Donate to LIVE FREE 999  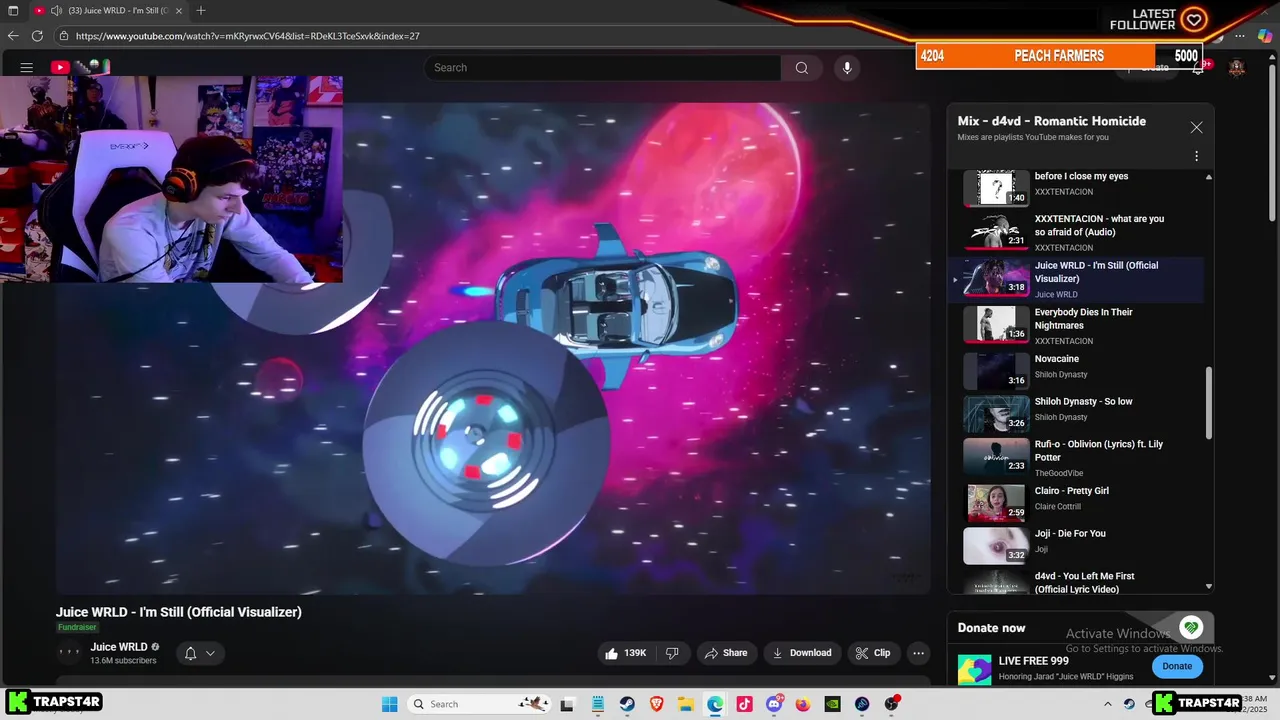(1177, 666)
